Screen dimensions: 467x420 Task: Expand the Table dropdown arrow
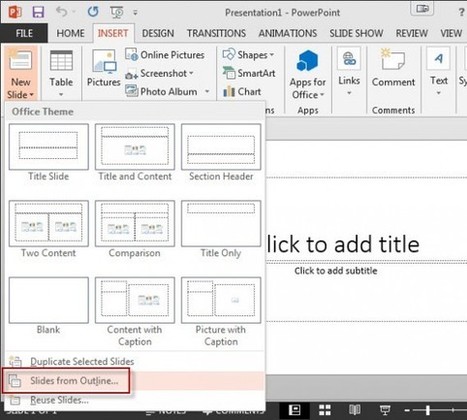(x=61, y=95)
